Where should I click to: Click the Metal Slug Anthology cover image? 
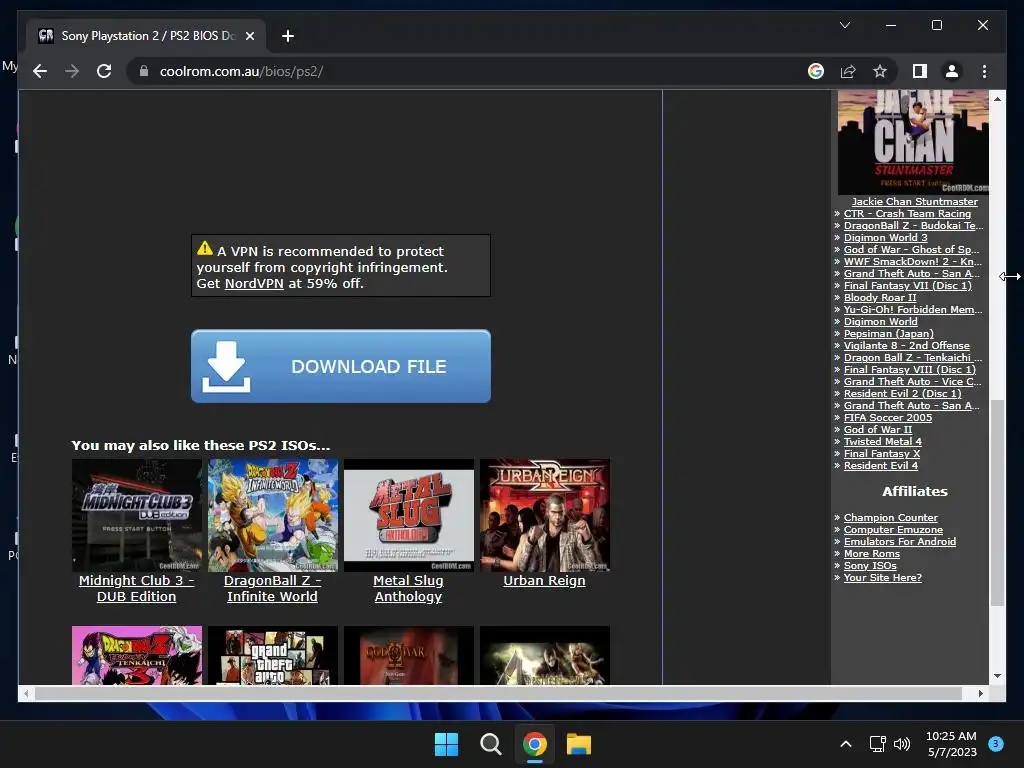click(x=409, y=515)
